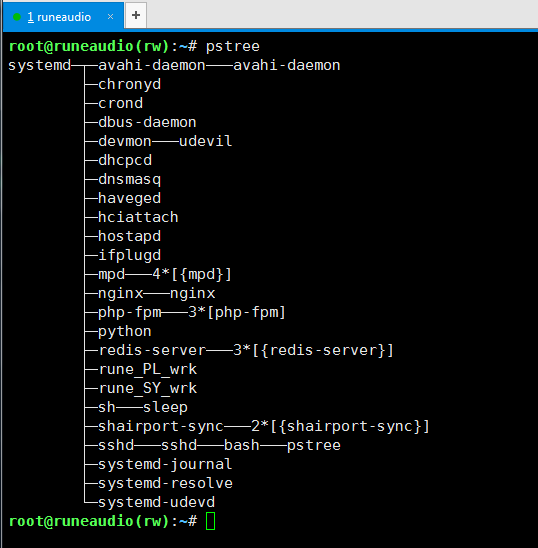538x548 pixels.
Task: Click the udevil child process
Action: point(206,141)
